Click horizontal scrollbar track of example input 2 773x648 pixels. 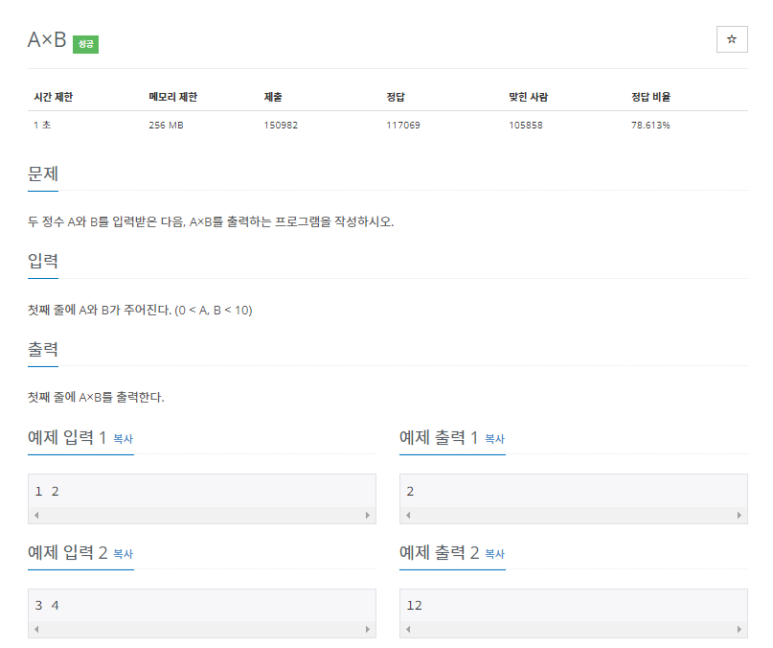click(202, 629)
